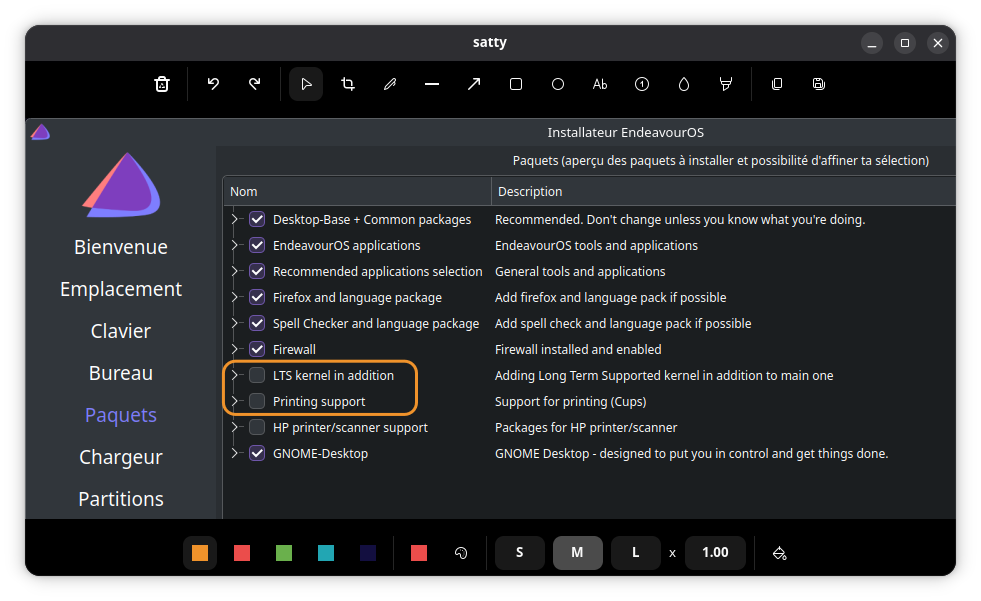Image resolution: width=981 pixels, height=601 pixels.
Task: Enable the LTS kernel in addition checkbox
Action: pyautogui.click(x=258, y=375)
